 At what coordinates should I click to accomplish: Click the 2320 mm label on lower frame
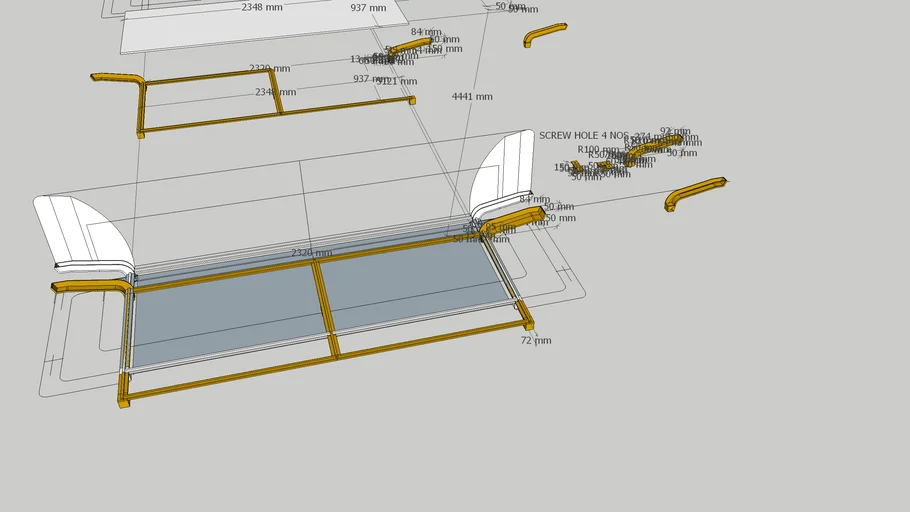pyautogui.click(x=311, y=253)
